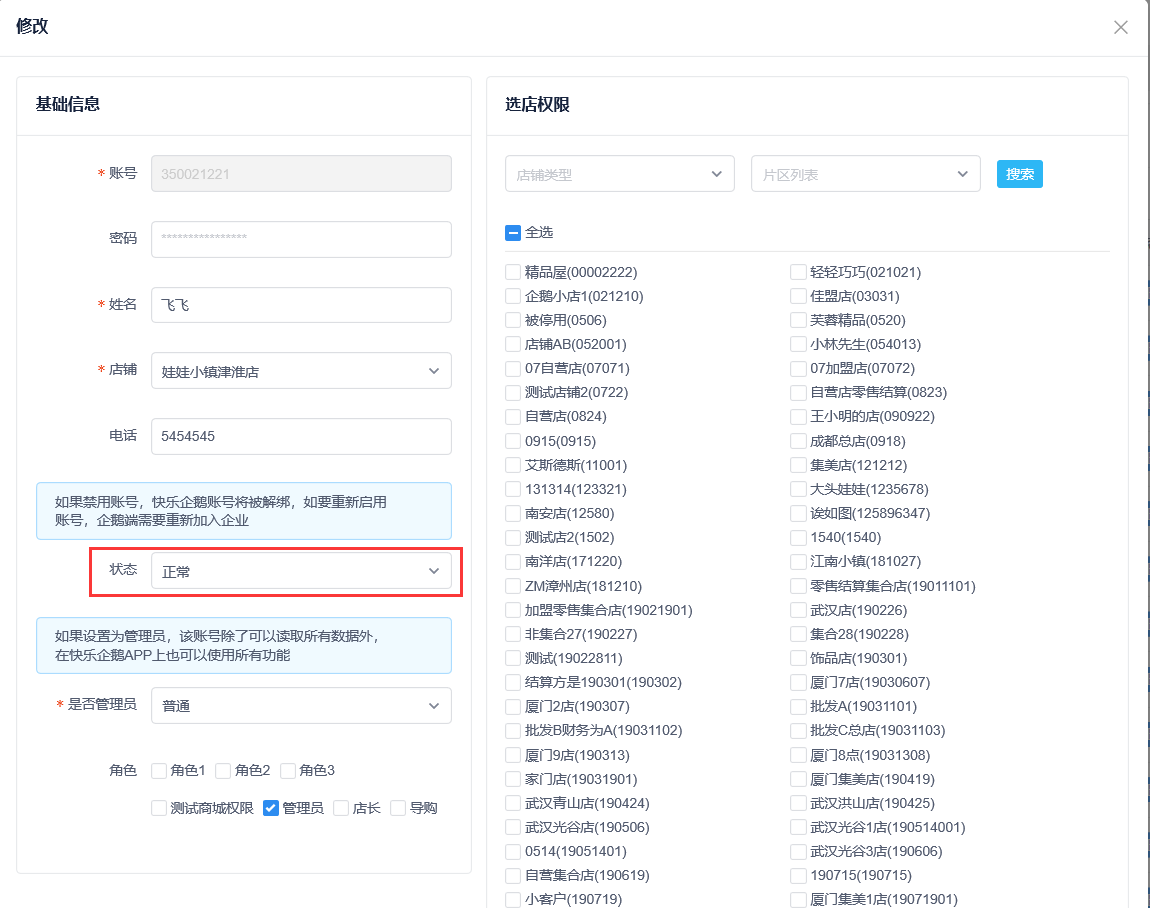Open the 状态 dropdown showing 正常
The width and height of the screenshot is (1150, 908).
pyautogui.click(x=301, y=571)
